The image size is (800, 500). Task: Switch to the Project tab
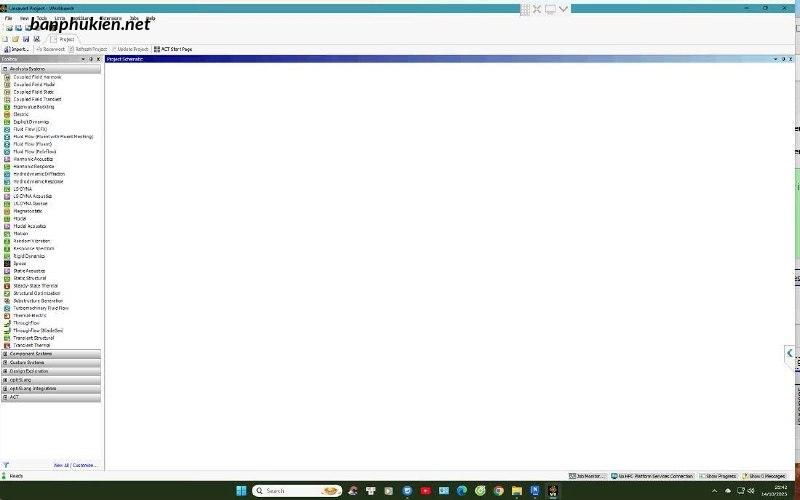[x=65, y=39]
